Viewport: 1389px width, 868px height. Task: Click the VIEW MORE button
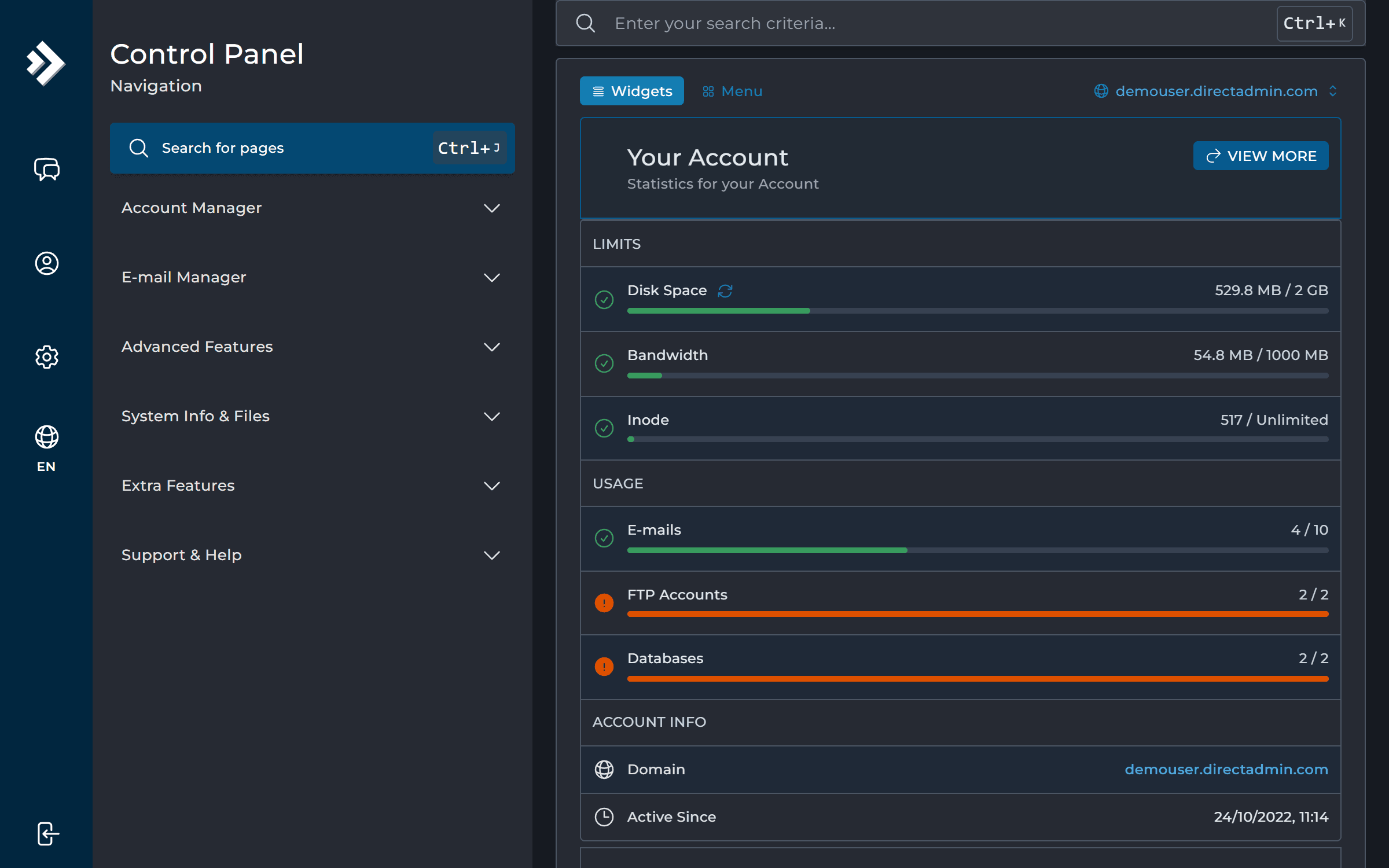pyautogui.click(x=1261, y=156)
